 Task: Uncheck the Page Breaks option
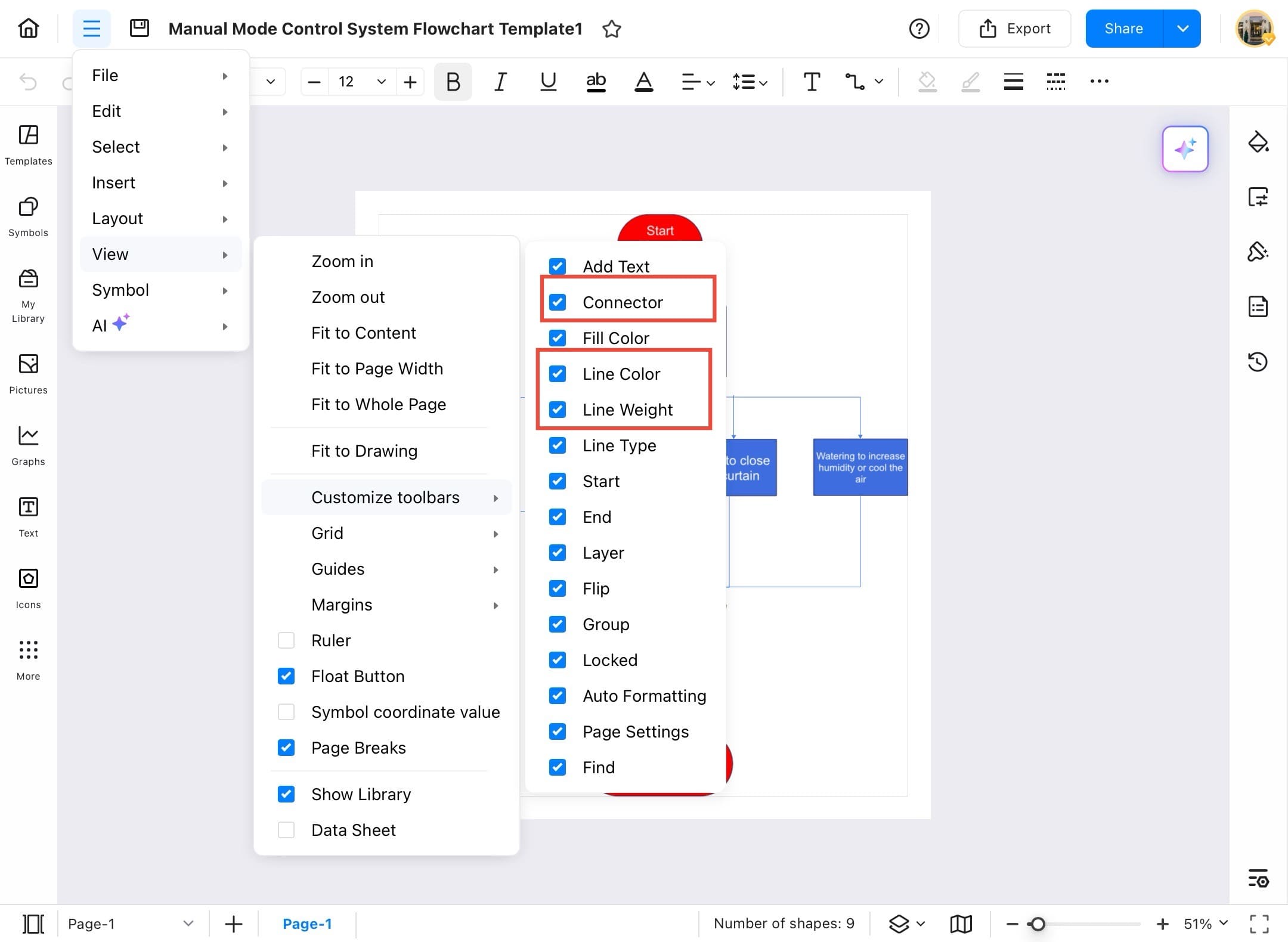tap(286, 747)
